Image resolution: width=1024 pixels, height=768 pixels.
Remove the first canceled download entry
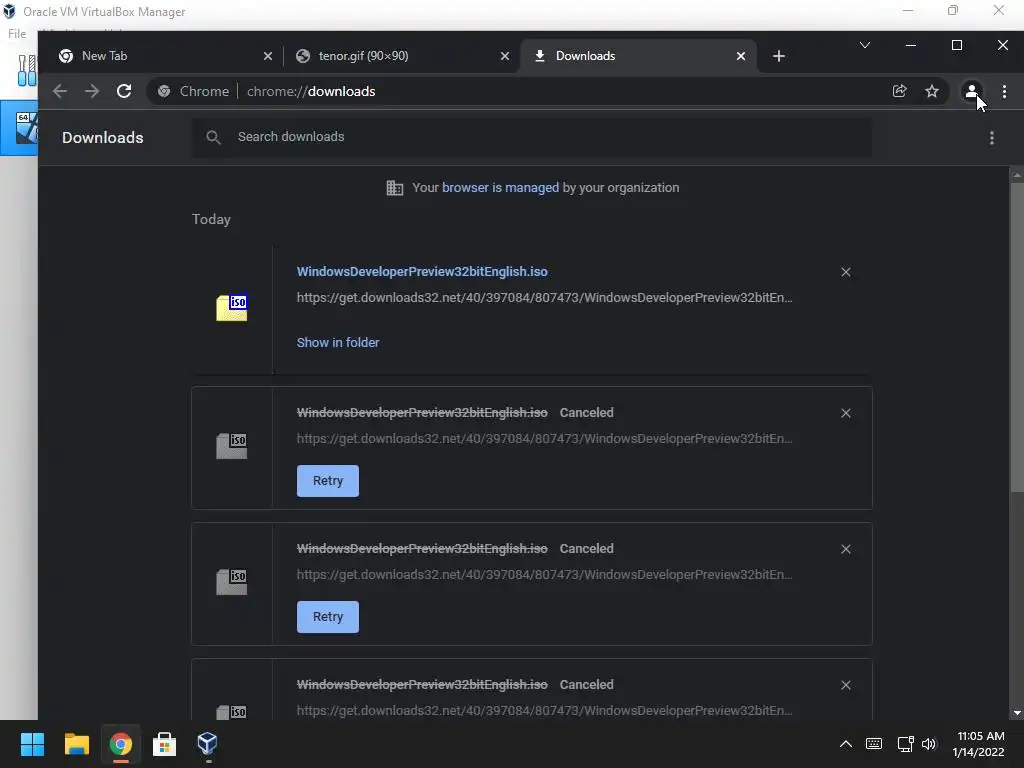pyautogui.click(x=846, y=413)
